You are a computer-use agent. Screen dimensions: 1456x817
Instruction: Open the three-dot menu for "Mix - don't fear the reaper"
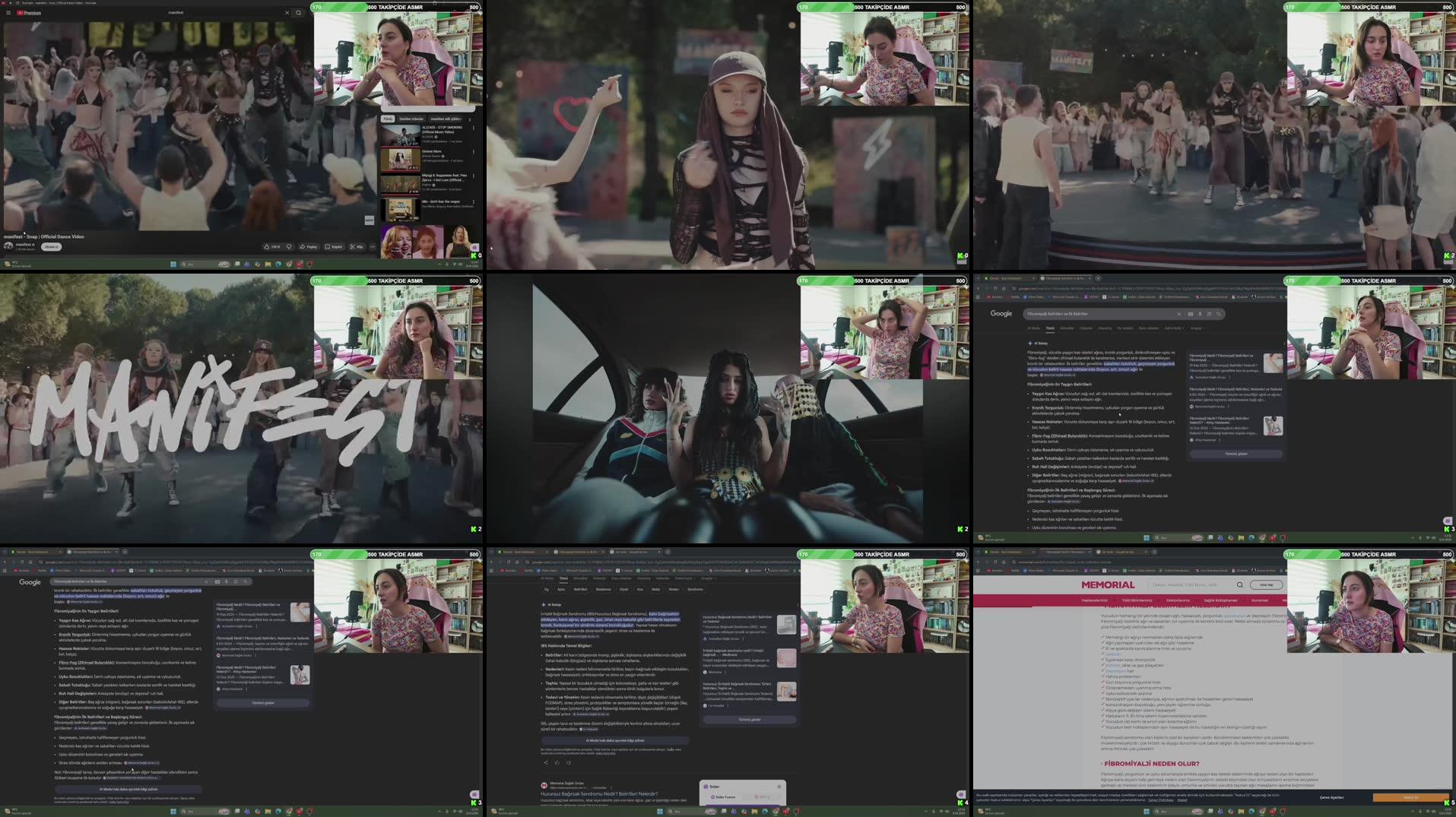pyautogui.click(x=474, y=202)
